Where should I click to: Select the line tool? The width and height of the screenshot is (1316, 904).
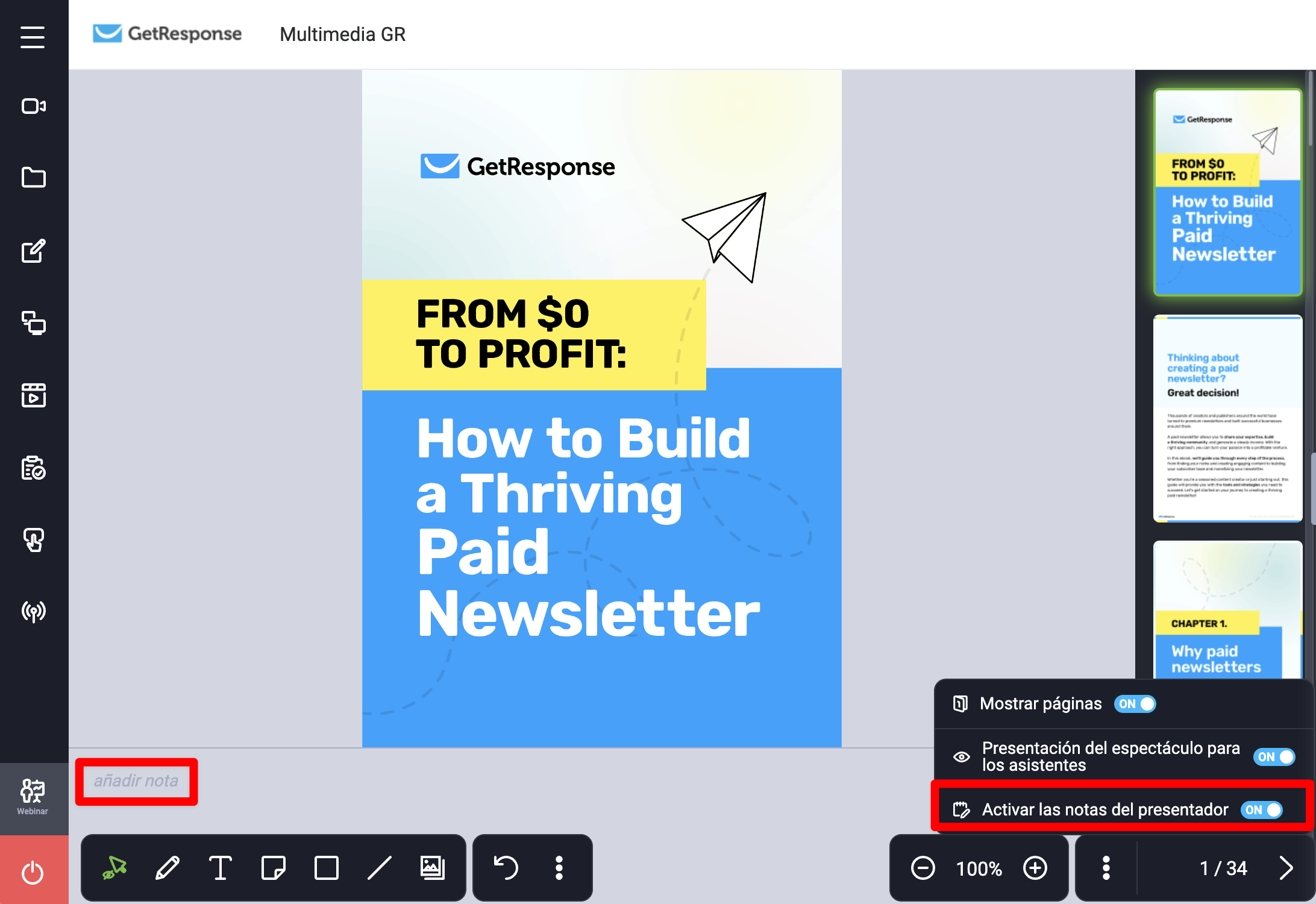click(380, 868)
